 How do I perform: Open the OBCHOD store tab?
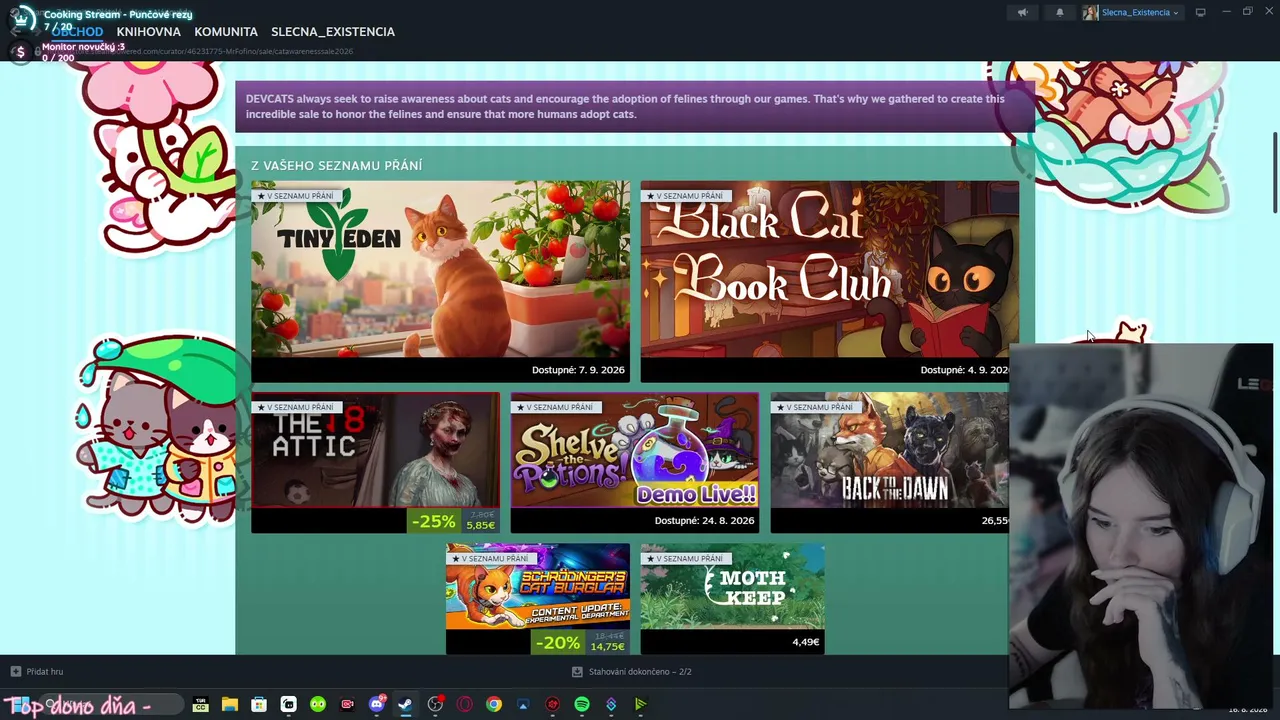pos(78,32)
